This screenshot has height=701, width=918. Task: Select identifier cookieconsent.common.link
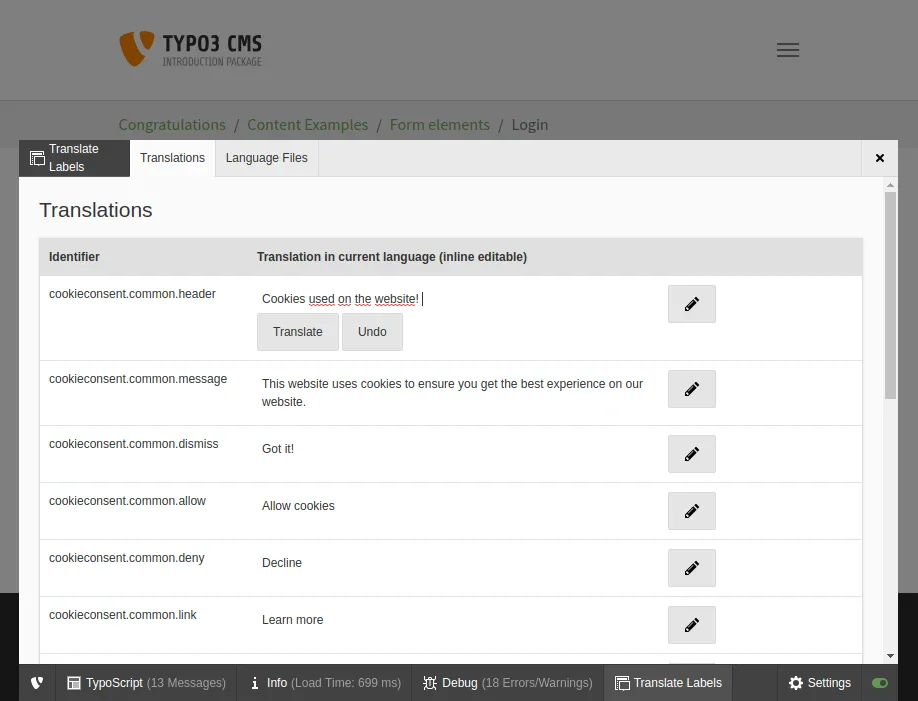point(123,615)
